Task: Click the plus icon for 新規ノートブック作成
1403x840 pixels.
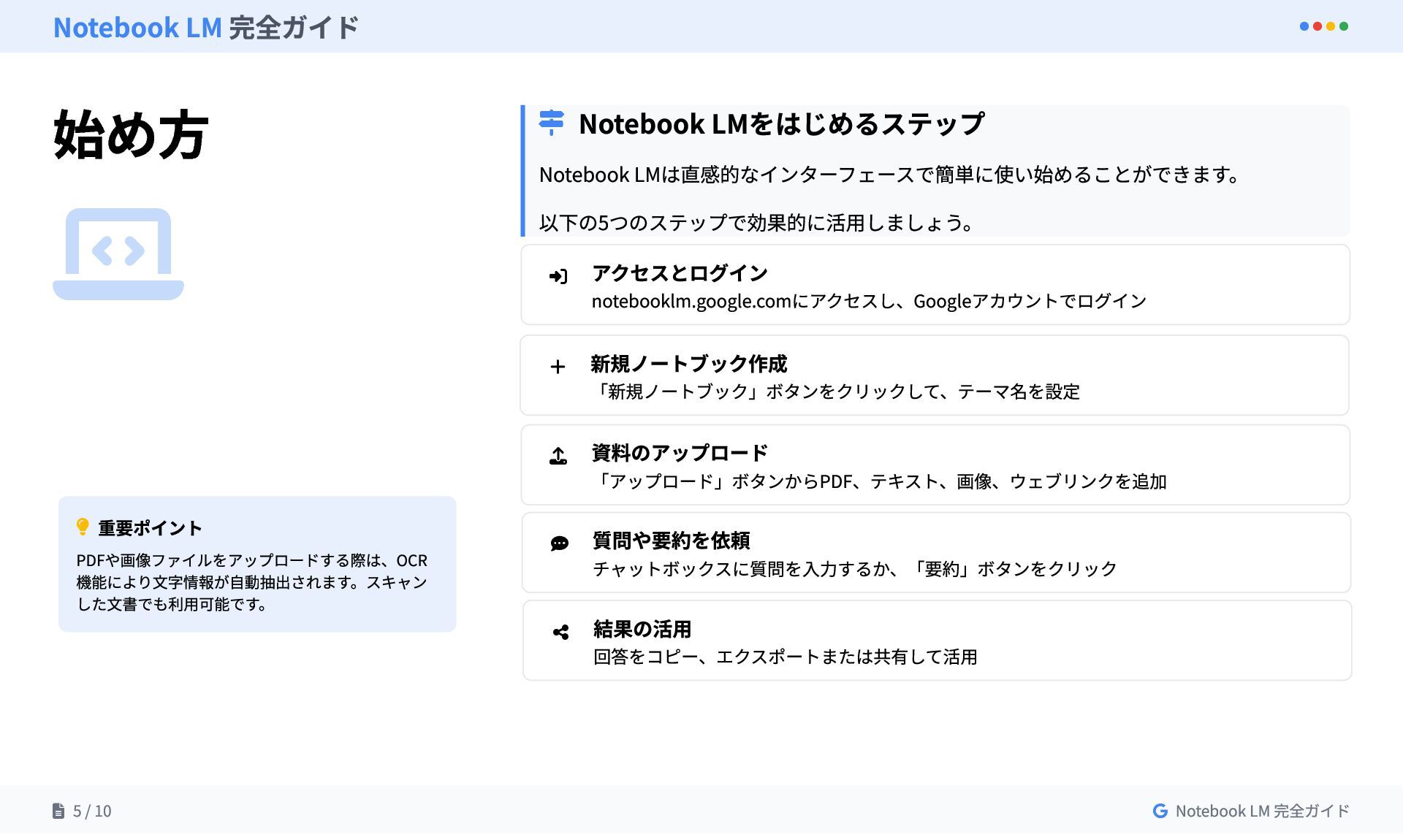Action: click(558, 367)
